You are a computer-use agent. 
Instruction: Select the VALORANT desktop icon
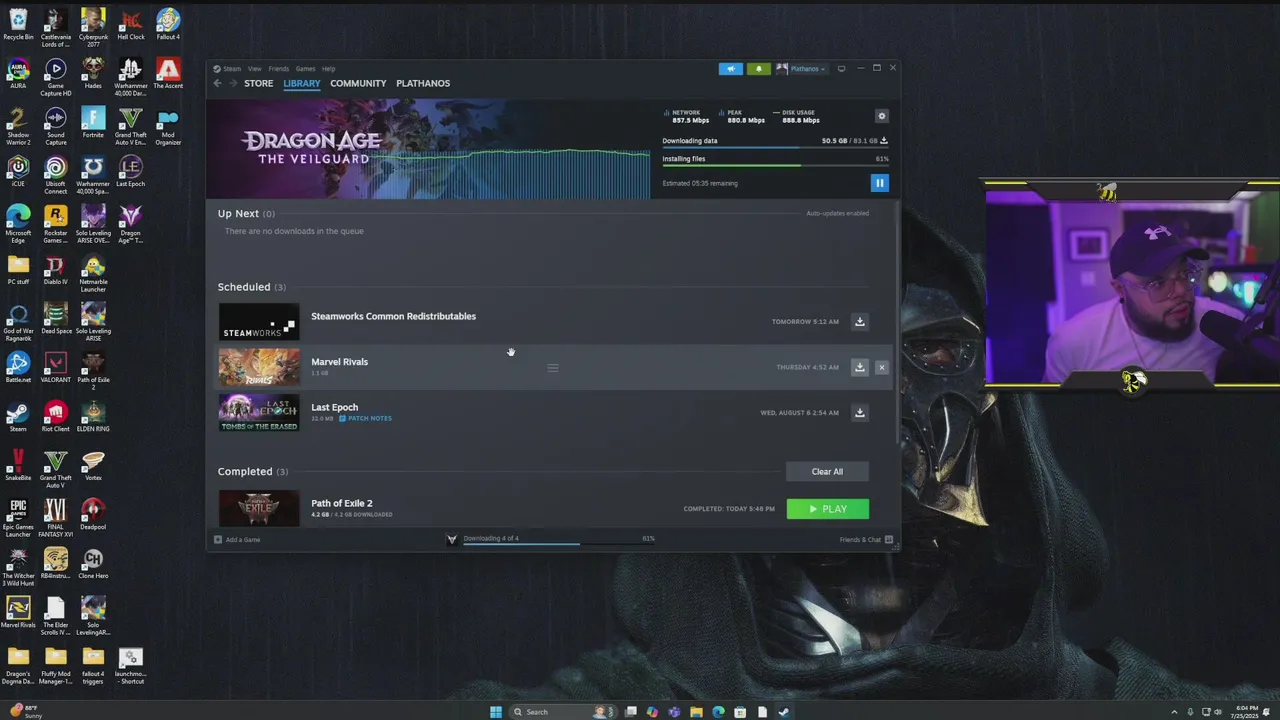tap(56, 368)
